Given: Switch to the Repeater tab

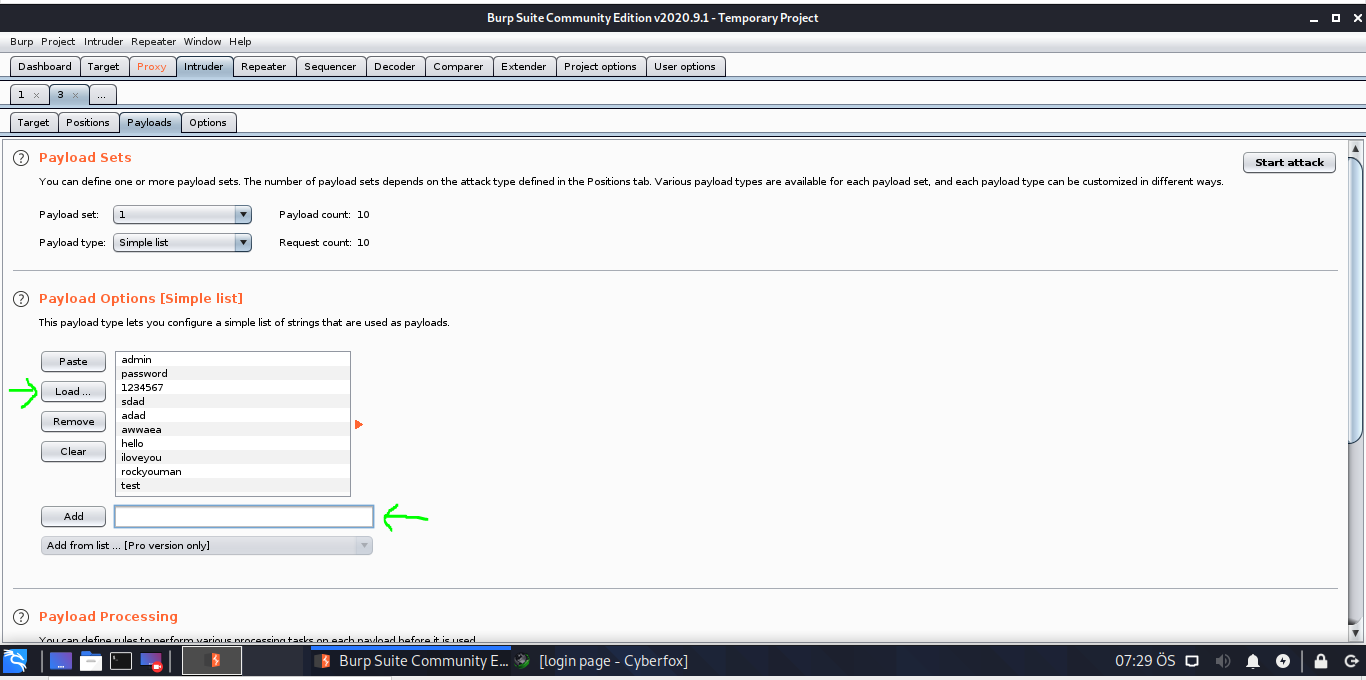Looking at the screenshot, I should click(x=264, y=67).
